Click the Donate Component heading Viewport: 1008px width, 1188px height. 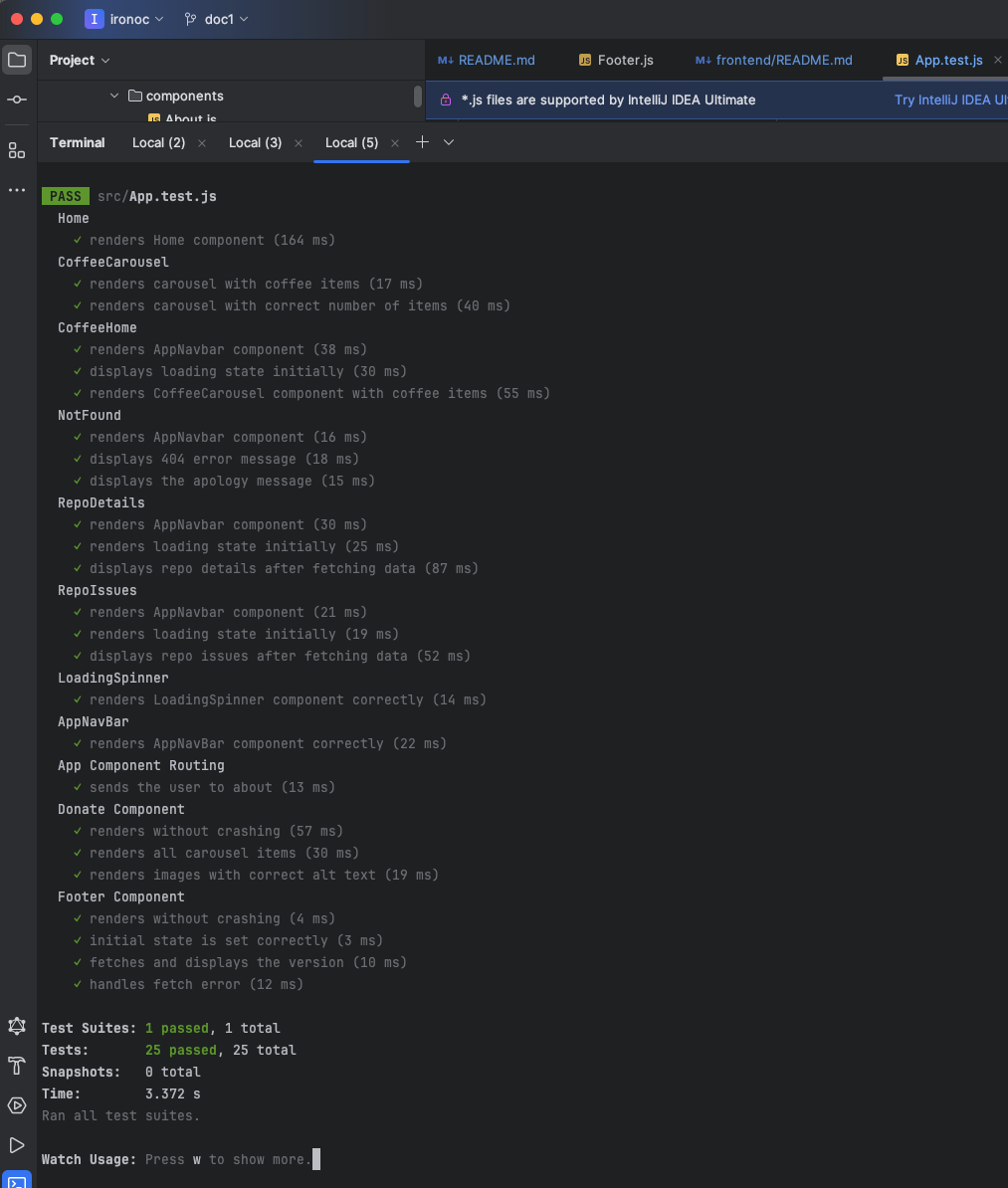pyautogui.click(x=121, y=809)
